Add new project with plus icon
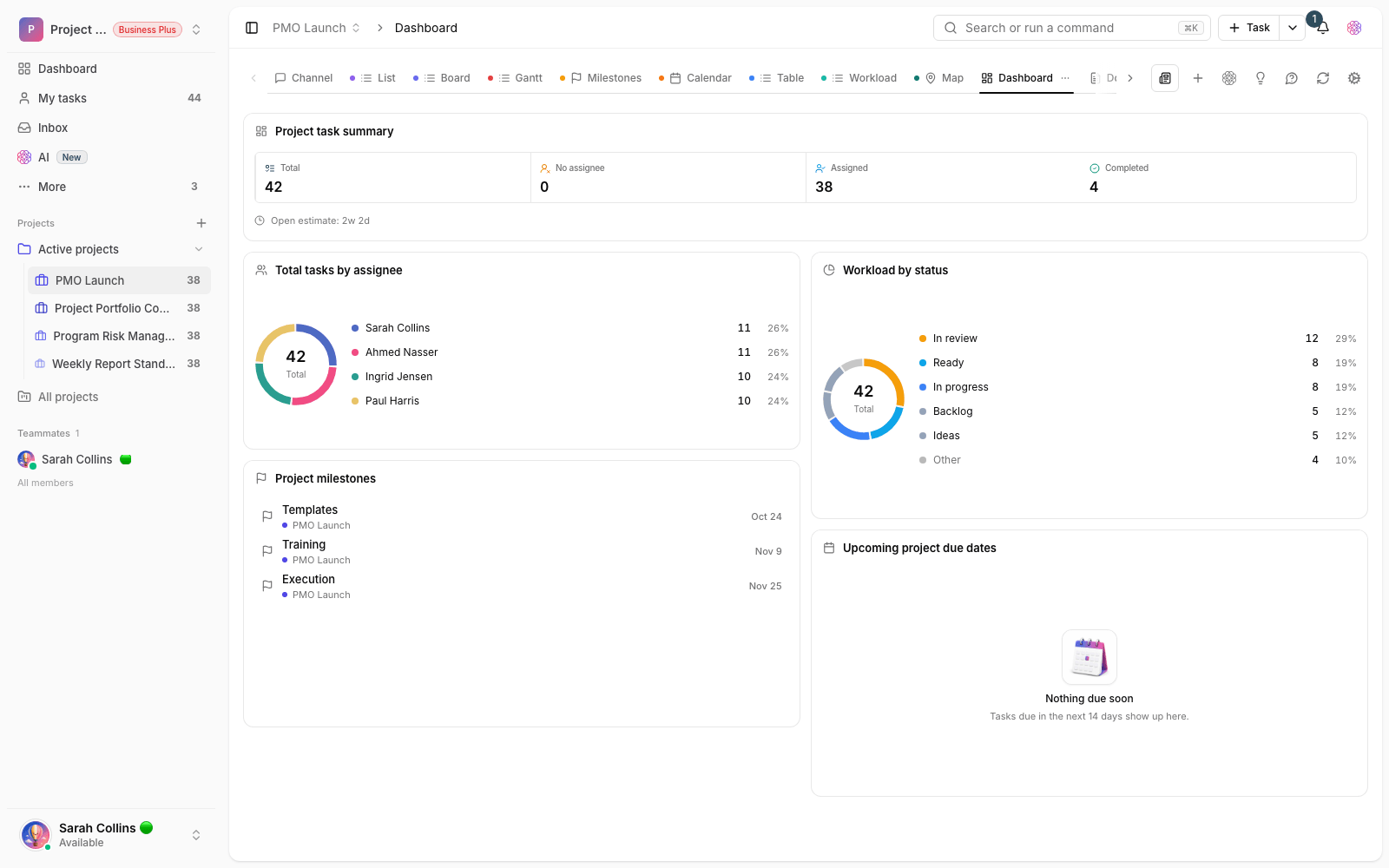Image resolution: width=1389 pixels, height=868 pixels. 201,223
